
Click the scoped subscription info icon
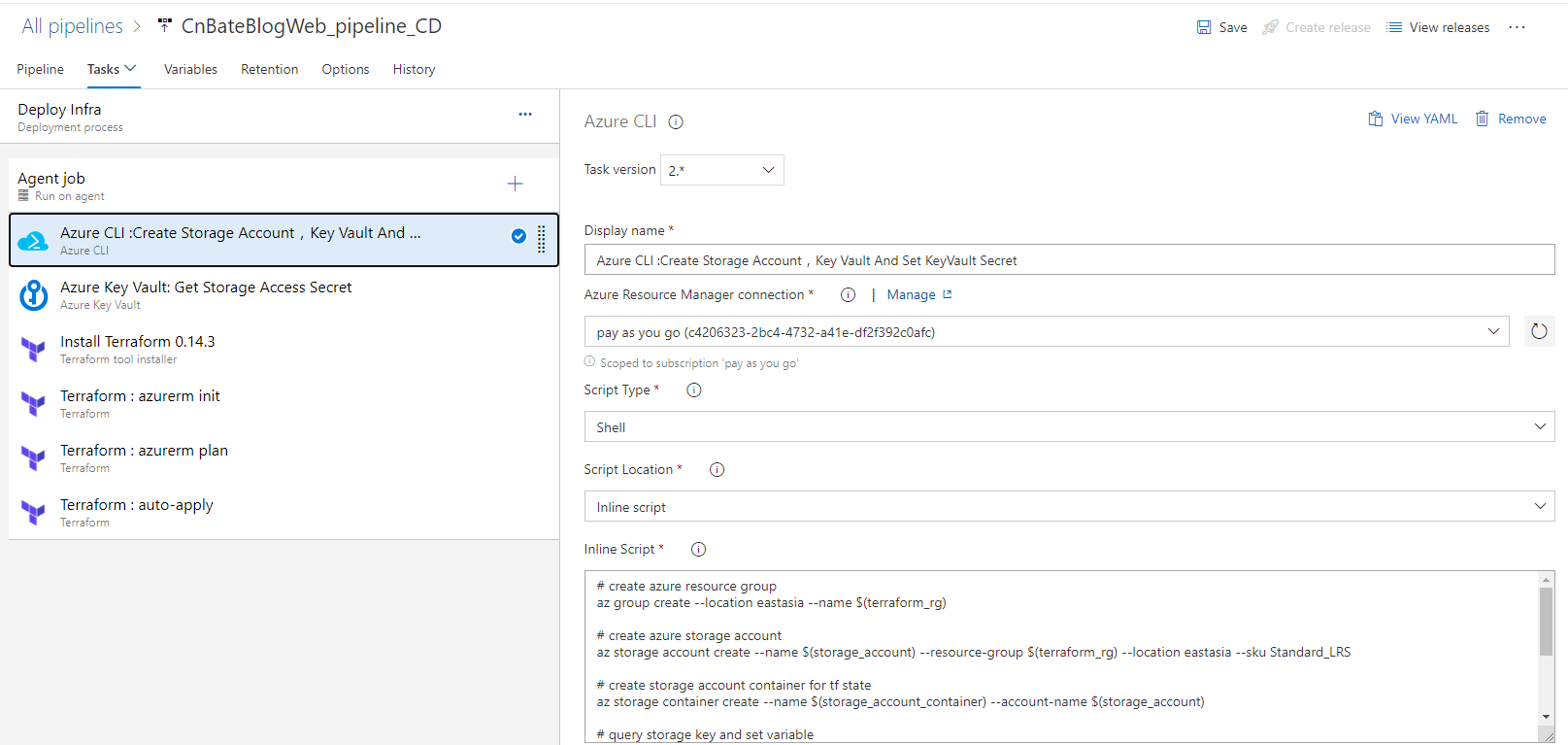click(x=589, y=361)
